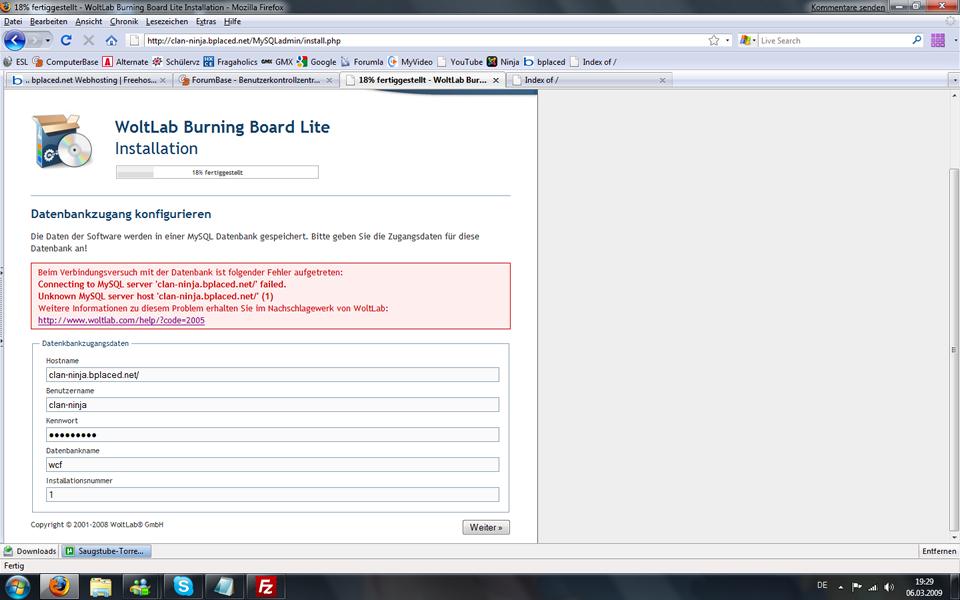Open the Chronik menu
The height and width of the screenshot is (600, 960).
(x=124, y=21)
